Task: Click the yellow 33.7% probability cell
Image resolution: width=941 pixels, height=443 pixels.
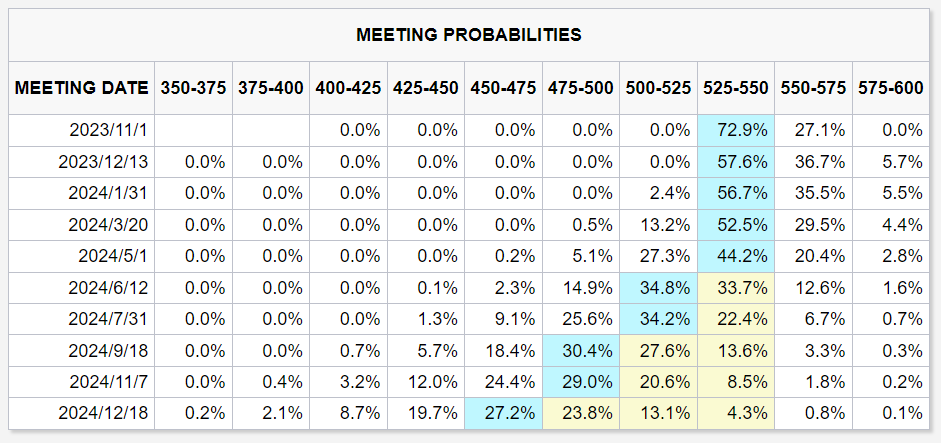Action: pyautogui.click(x=735, y=287)
